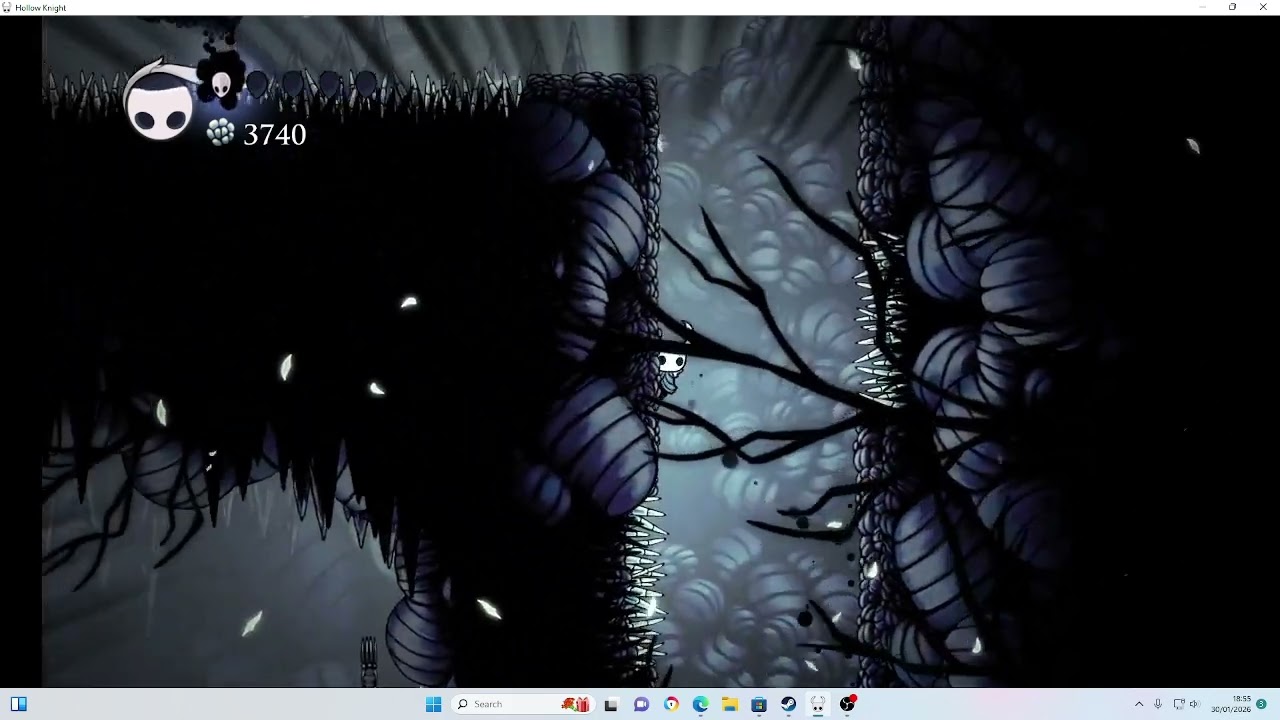1280x720 pixels.
Task: Open the purple chat app on taskbar
Action: [641, 704]
